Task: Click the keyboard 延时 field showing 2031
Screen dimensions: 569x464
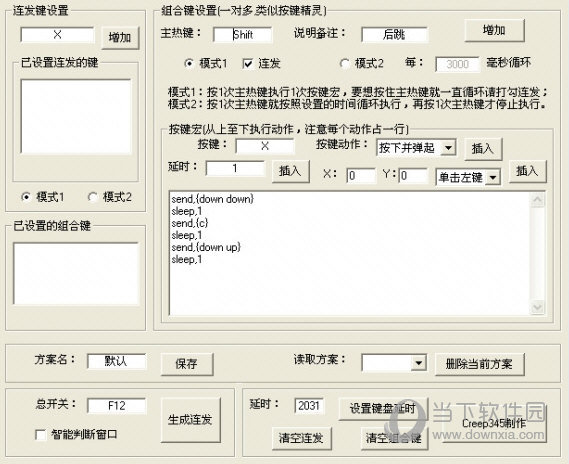Action: [x=309, y=406]
